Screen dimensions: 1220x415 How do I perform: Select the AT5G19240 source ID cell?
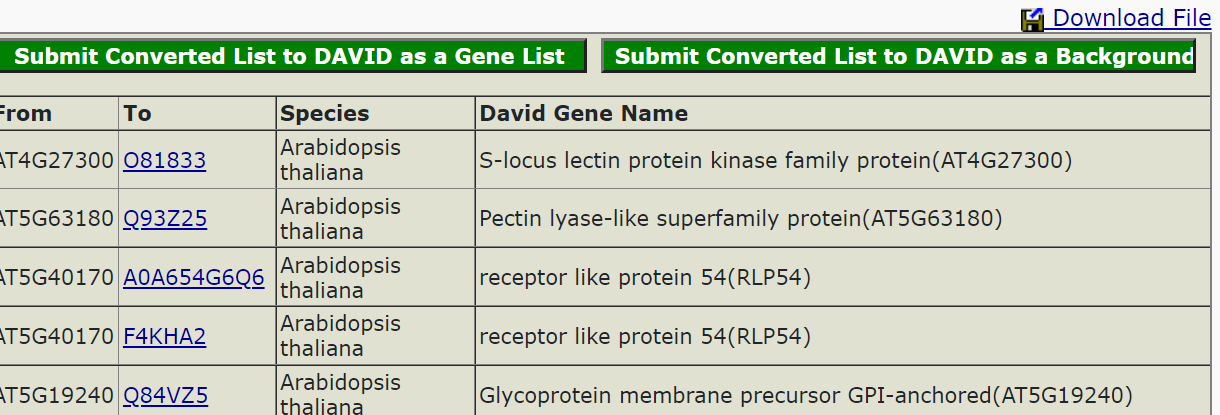[55, 396]
